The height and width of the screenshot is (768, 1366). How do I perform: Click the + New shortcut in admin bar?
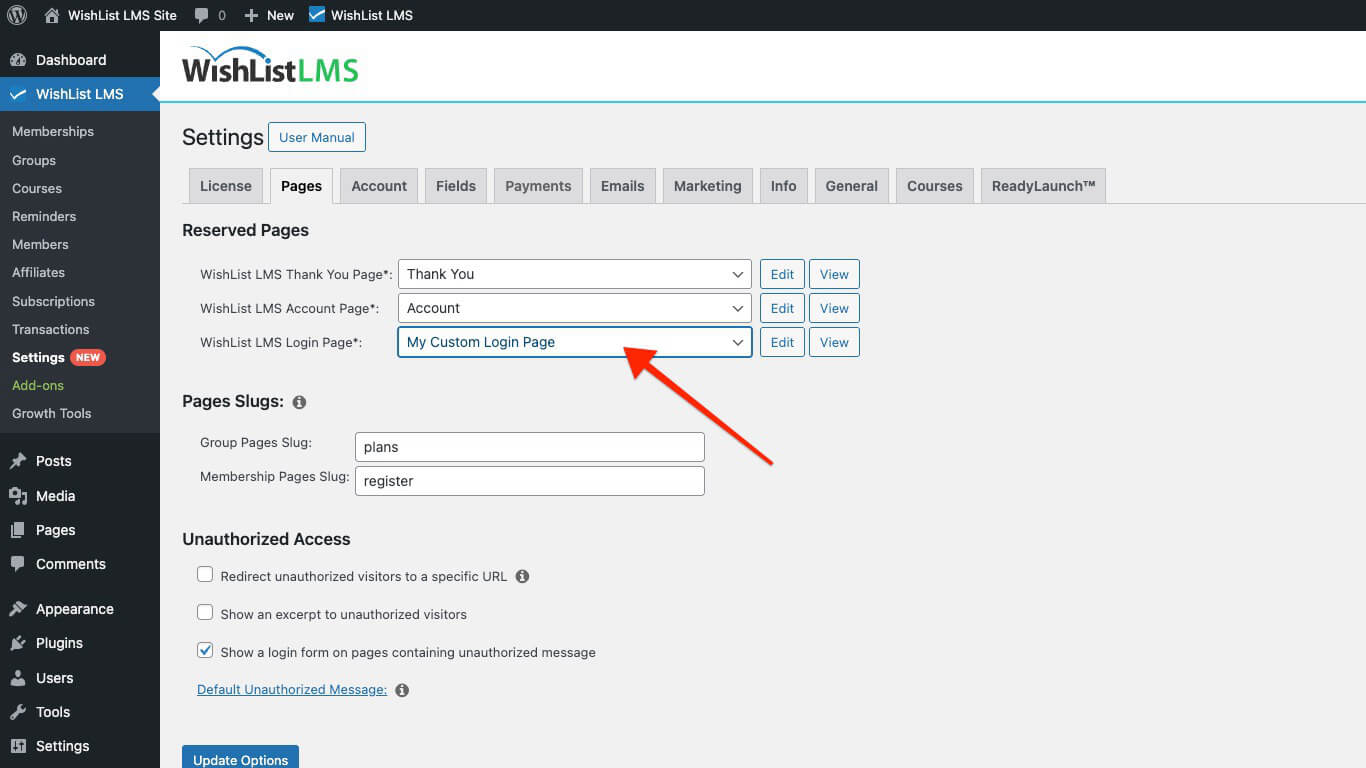pyautogui.click(x=268, y=15)
